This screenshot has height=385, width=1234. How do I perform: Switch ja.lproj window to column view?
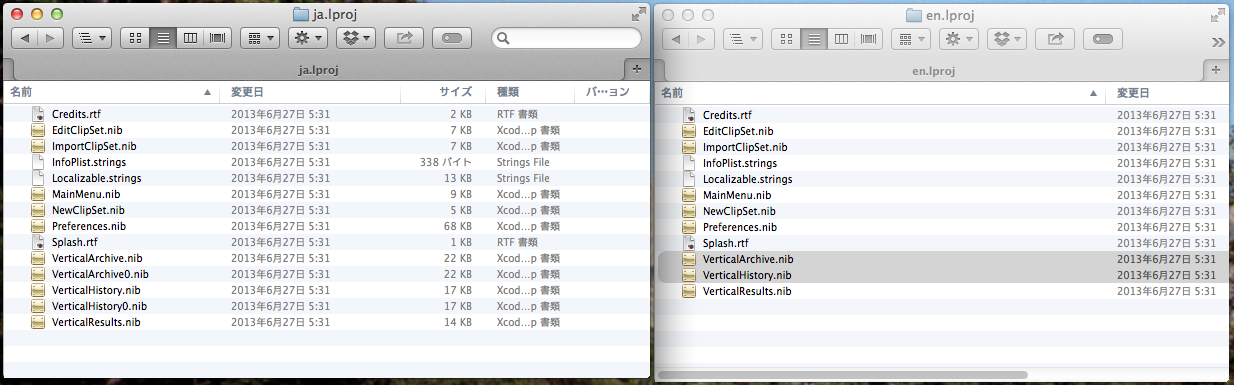point(190,38)
